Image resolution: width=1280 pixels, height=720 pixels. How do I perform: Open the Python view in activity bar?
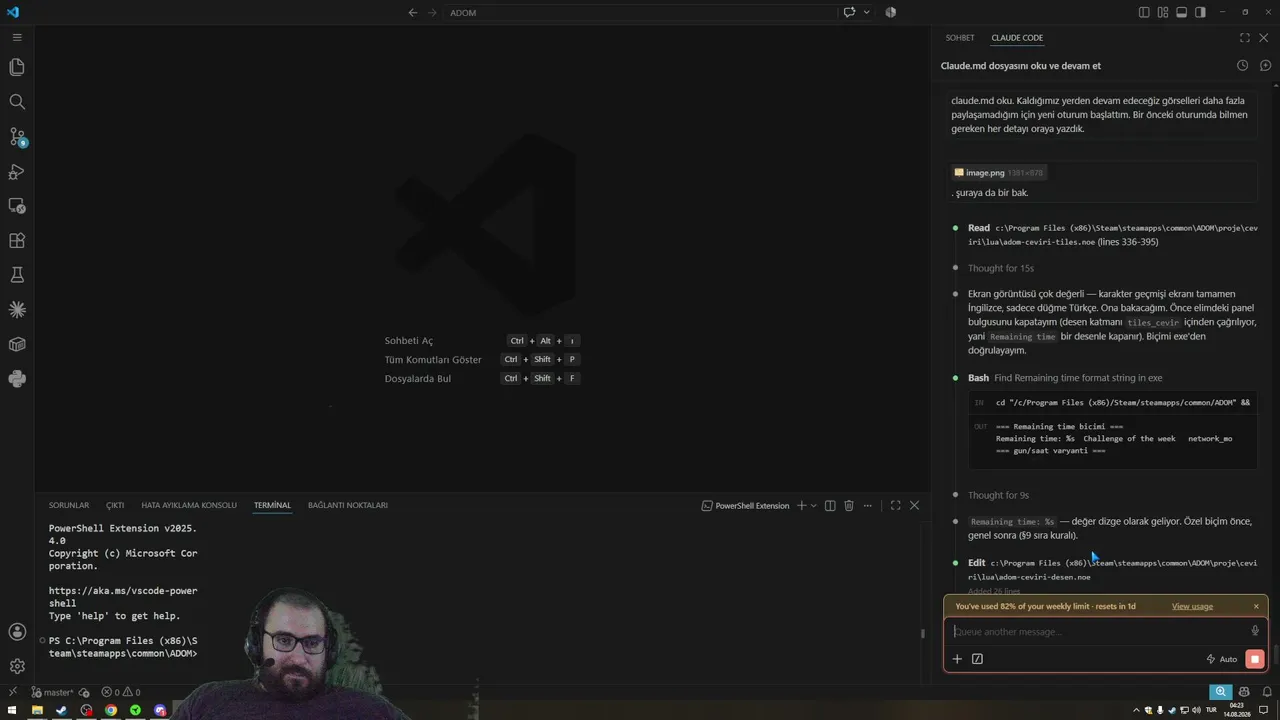tap(17, 379)
